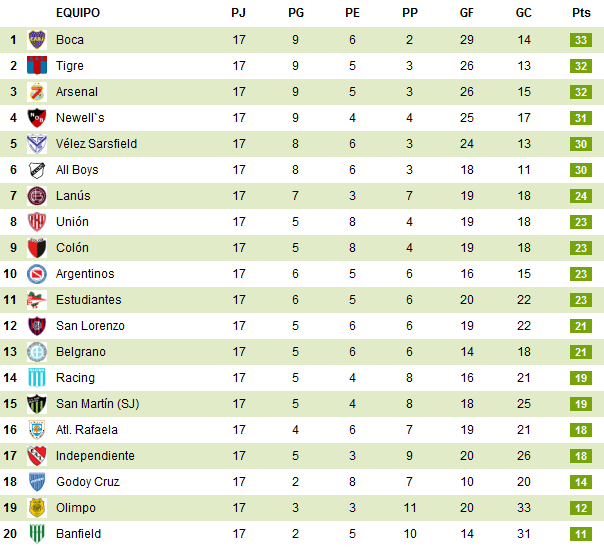The width and height of the screenshot is (604, 552).
Task: Click the EQUIPO column header
Action: coord(78,13)
